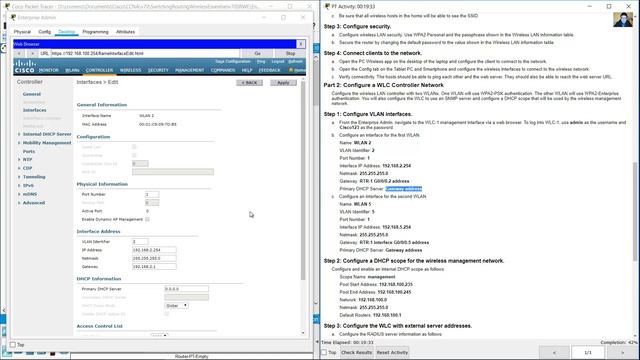This screenshot has height=360, width=640.
Task: Go to next PT Activity page
Action: point(622,352)
